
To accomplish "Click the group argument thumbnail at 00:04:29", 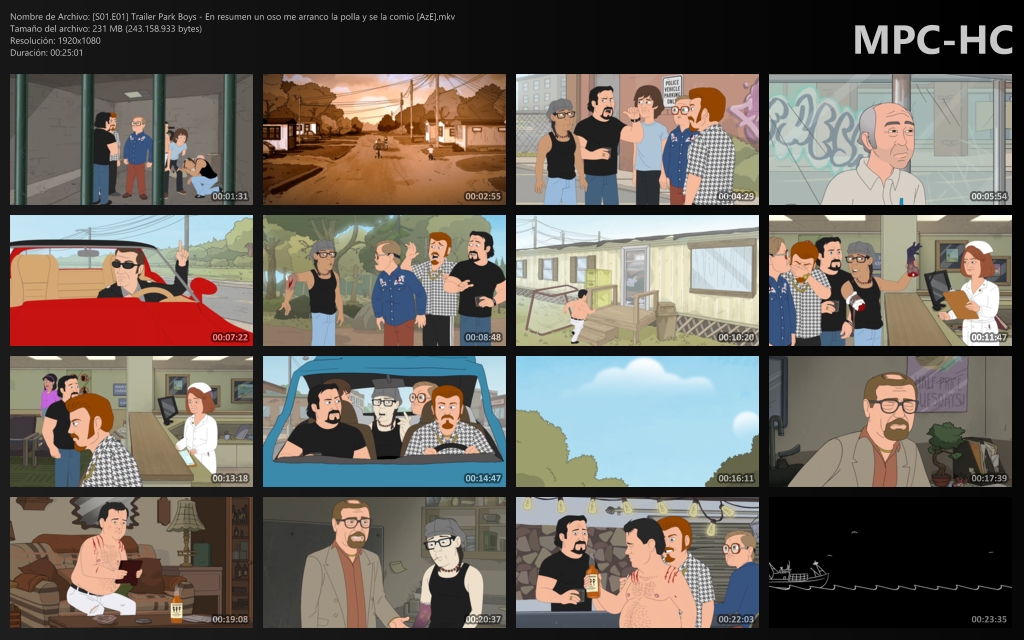I will [637, 138].
